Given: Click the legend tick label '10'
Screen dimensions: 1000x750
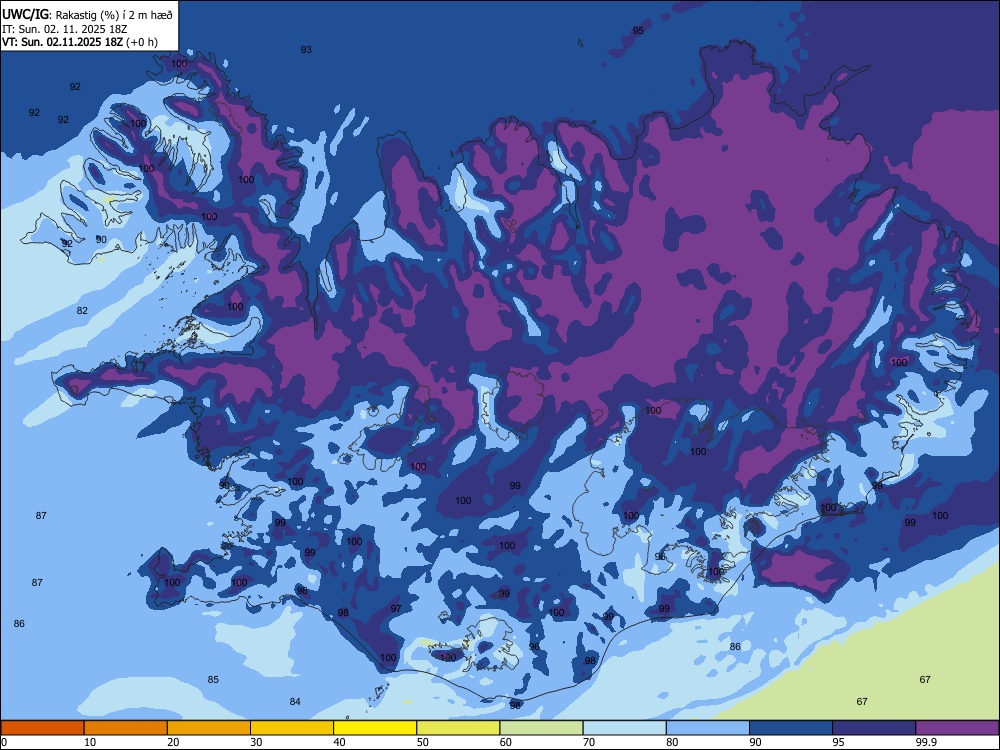Looking at the screenshot, I should [x=91, y=742].
